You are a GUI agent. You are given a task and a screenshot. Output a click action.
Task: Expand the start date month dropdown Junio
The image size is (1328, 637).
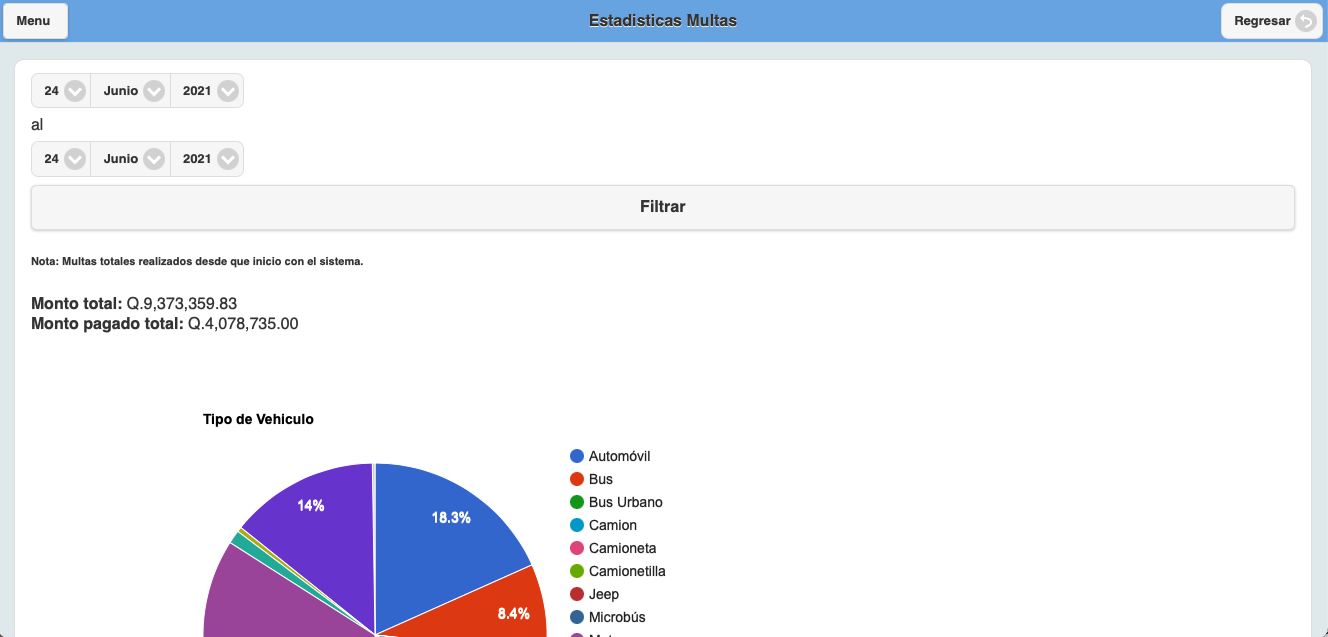pos(131,91)
